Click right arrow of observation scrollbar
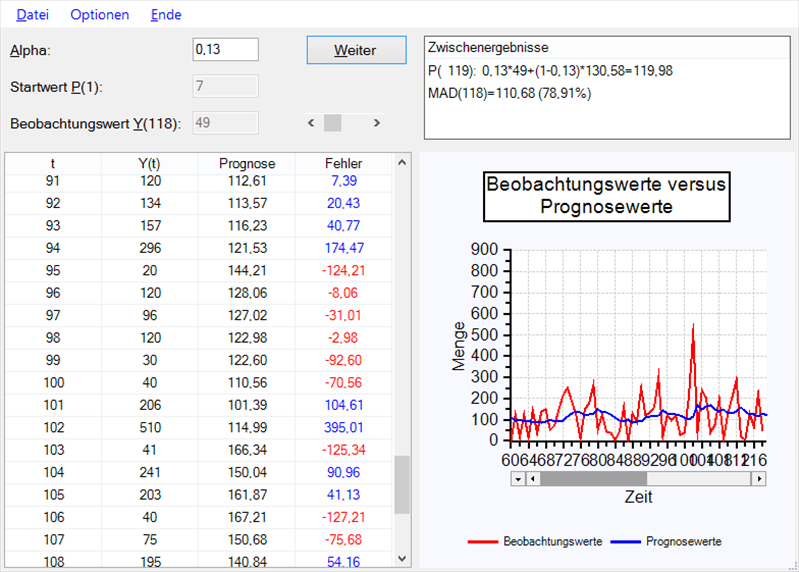The image size is (799, 572). (376, 123)
